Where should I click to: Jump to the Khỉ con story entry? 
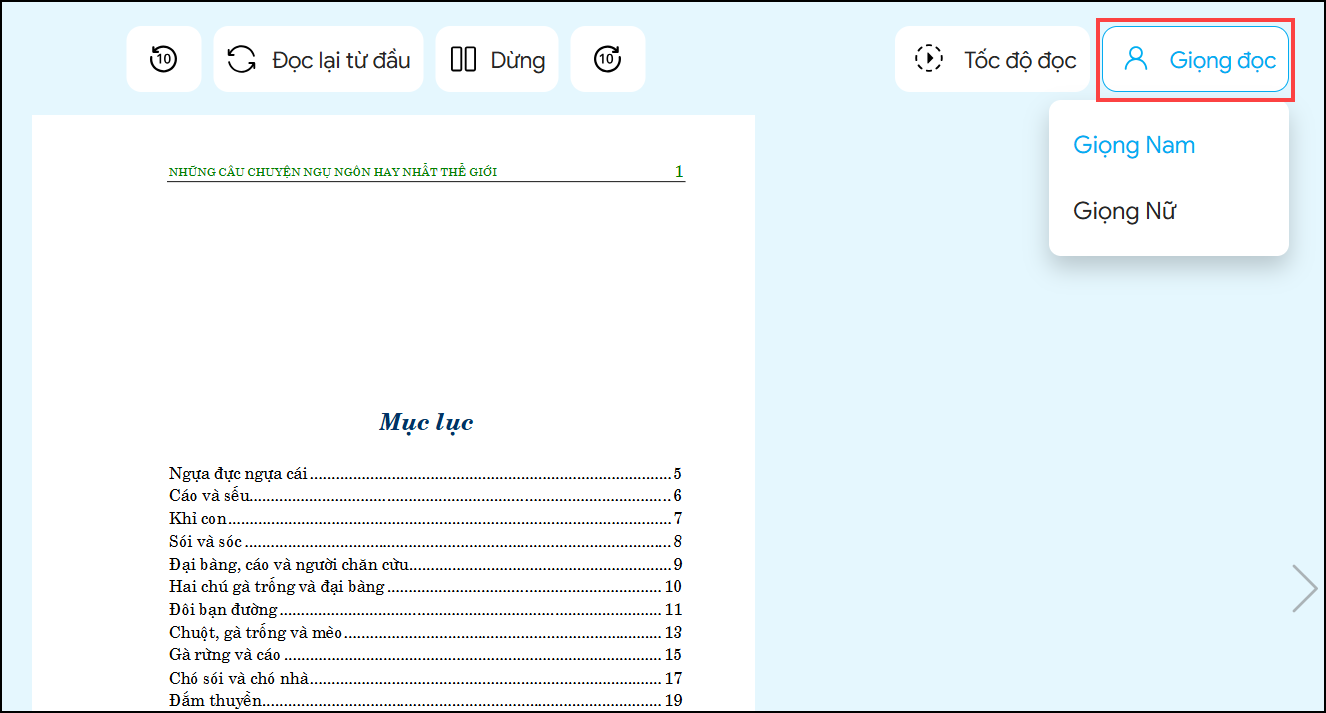coord(198,519)
